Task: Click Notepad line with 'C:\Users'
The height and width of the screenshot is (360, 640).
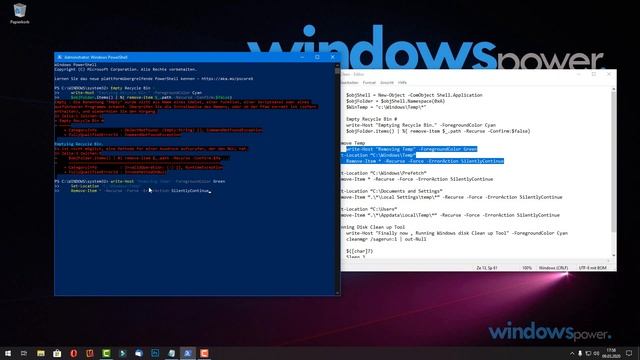Action: pyautogui.click(x=369, y=209)
